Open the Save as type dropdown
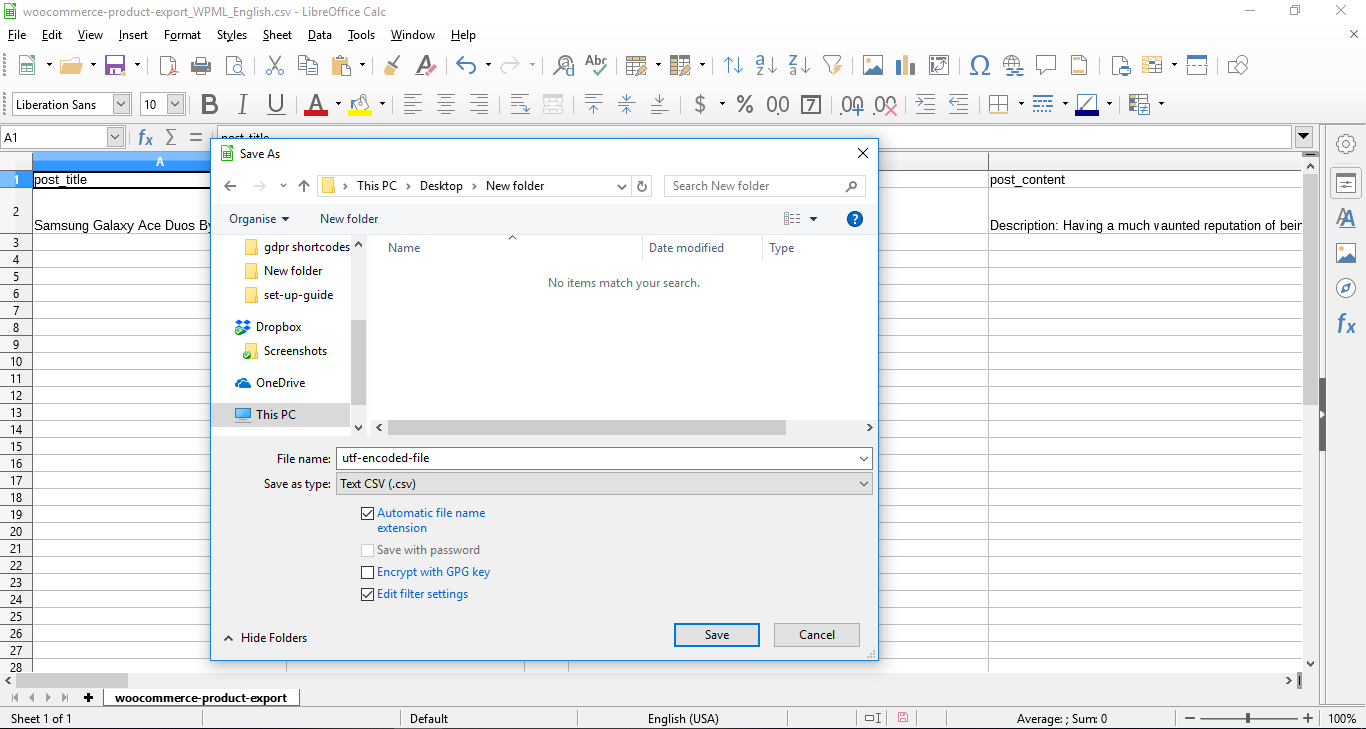Viewport: 1366px width, 729px height. coord(604,484)
